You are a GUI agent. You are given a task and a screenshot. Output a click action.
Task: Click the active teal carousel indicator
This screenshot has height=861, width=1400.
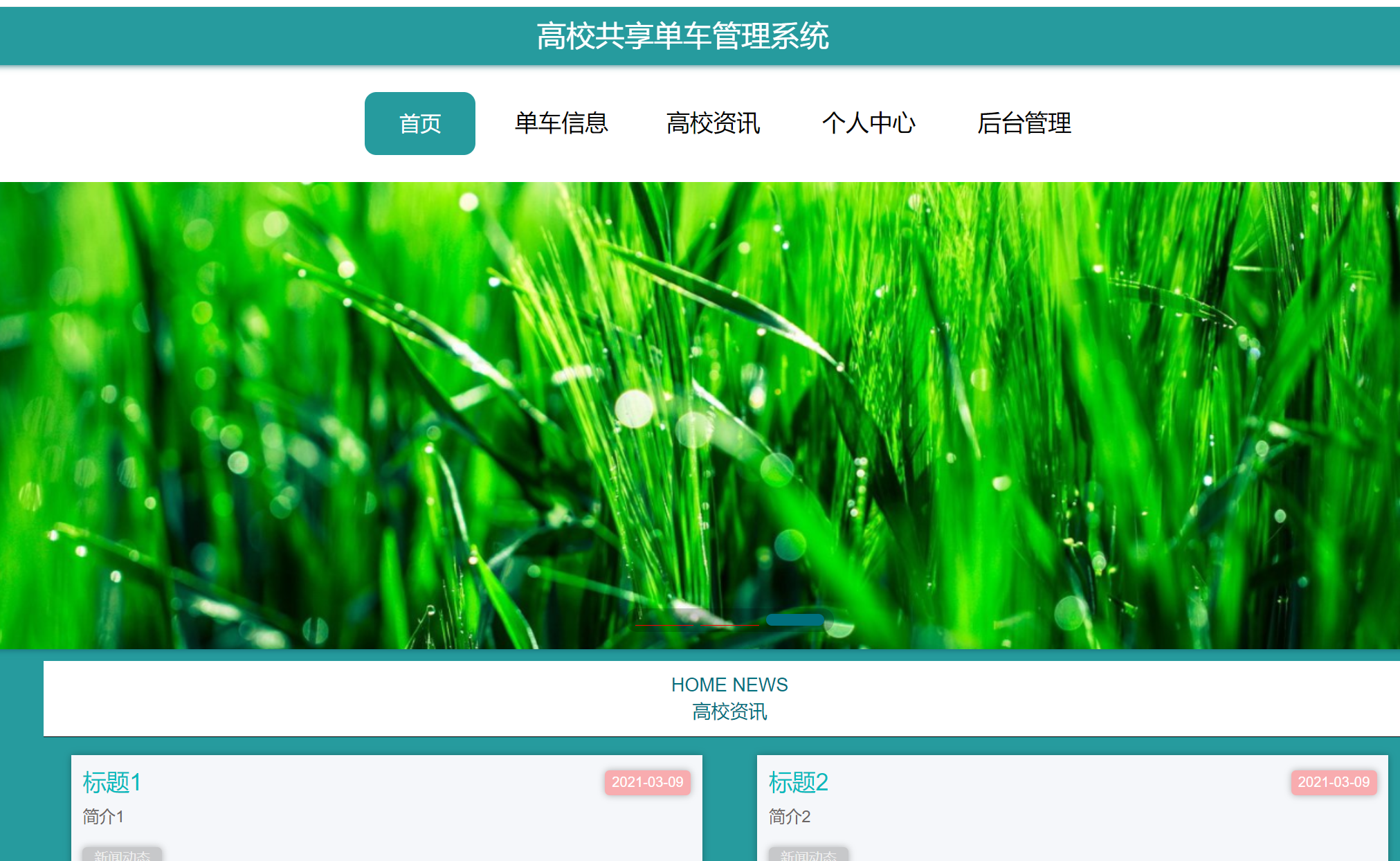tap(794, 620)
